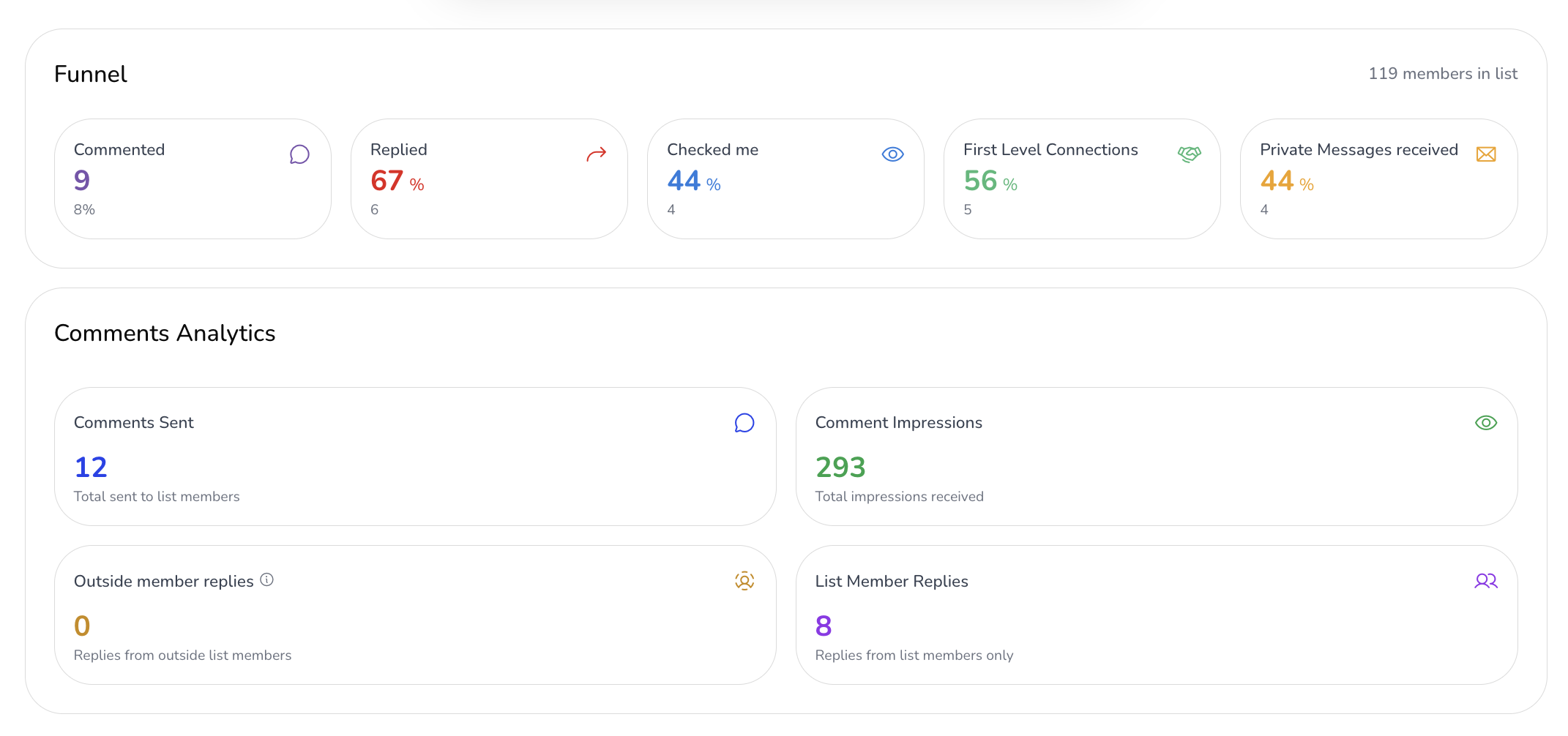Click Total impressions received text
Image resolution: width=1568 pixels, height=736 pixels.
click(x=900, y=496)
